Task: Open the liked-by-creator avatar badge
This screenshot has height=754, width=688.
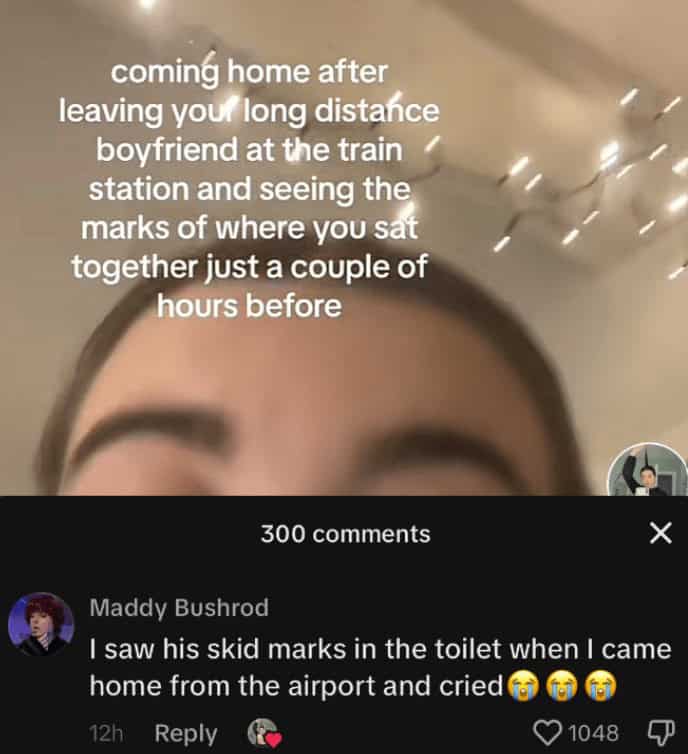Action: [264, 733]
